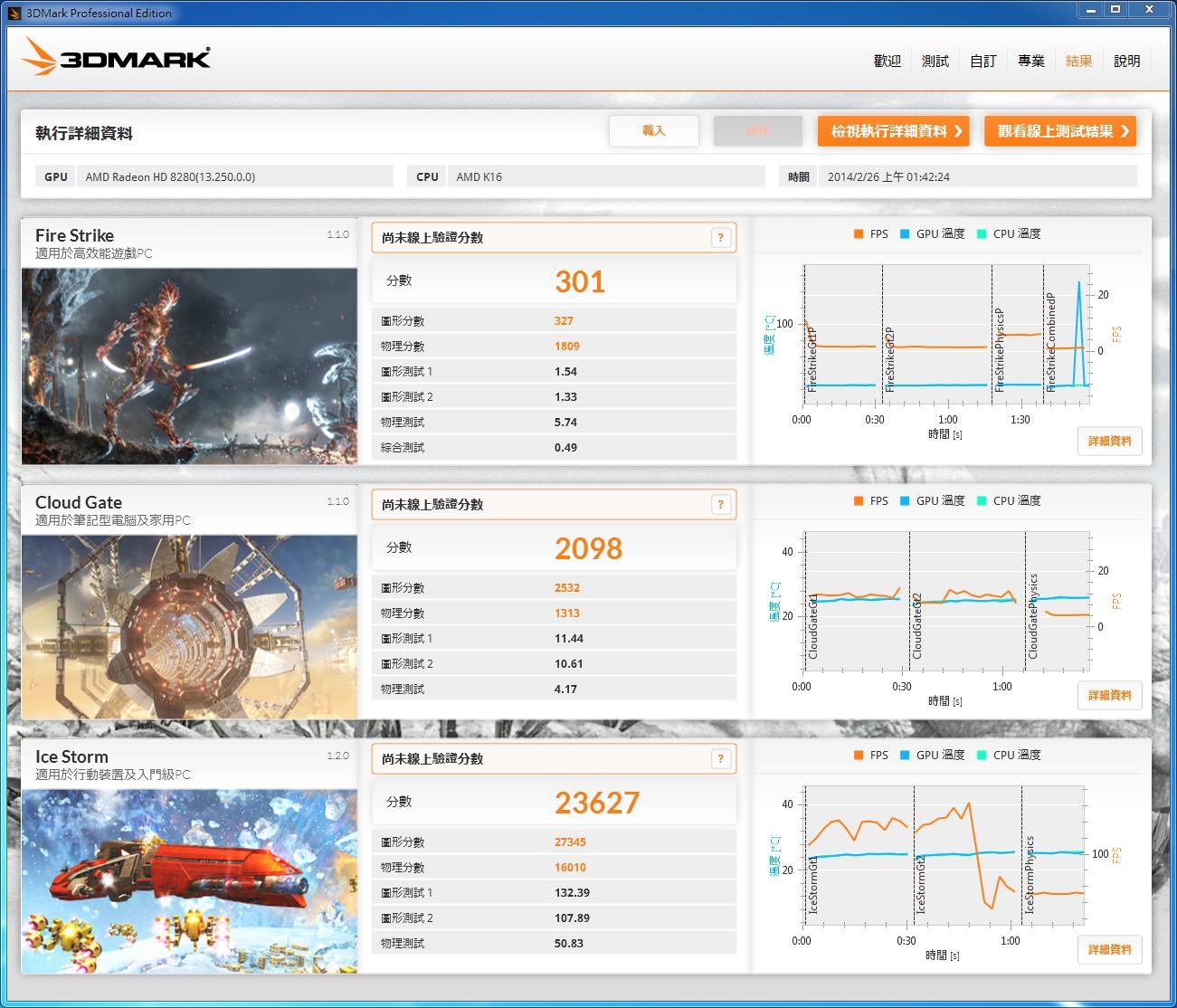Click Cloud Gate 圖形分數 2532
Viewport: 1177px width, 1008px height.
(x=554, y=588)
